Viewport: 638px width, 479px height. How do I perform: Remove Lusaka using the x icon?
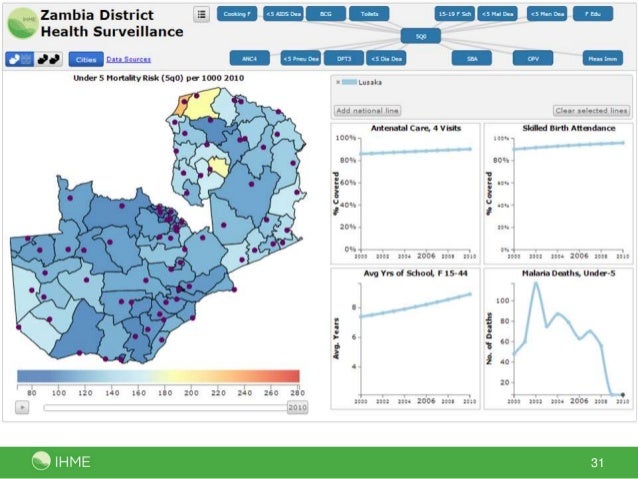click(x=338, y=82)
